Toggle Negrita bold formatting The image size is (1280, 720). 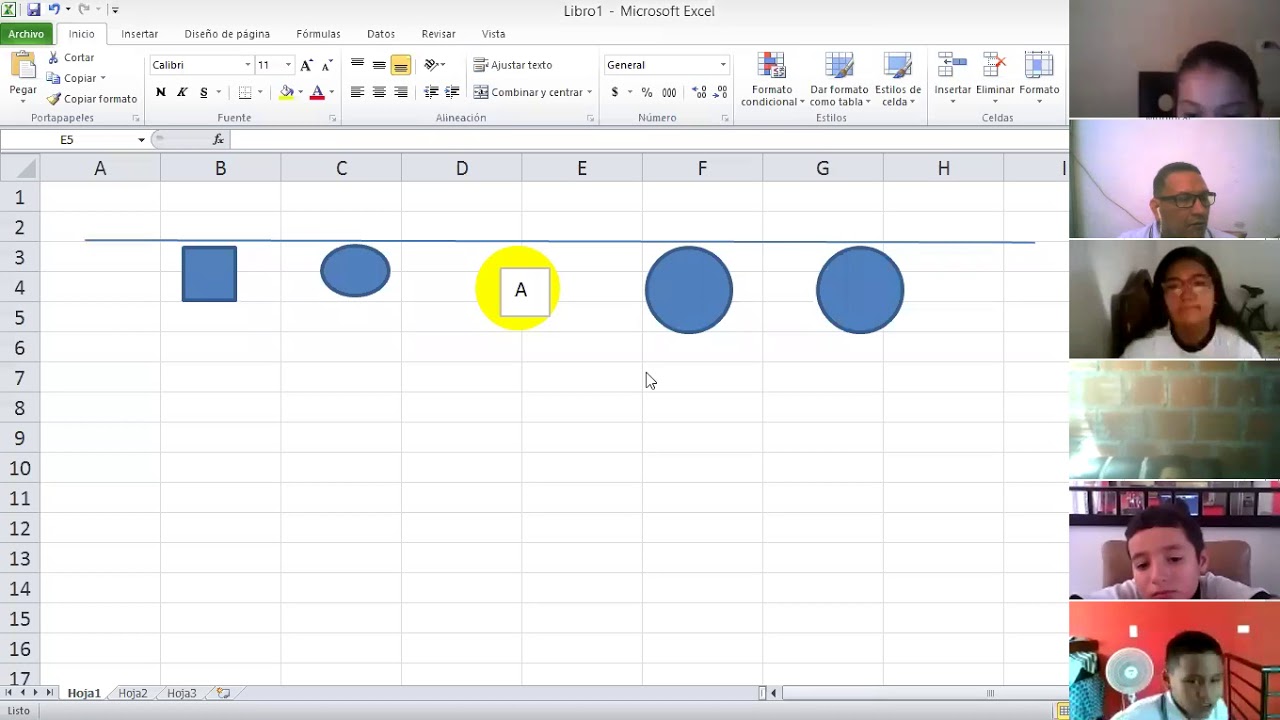[160, 92]
